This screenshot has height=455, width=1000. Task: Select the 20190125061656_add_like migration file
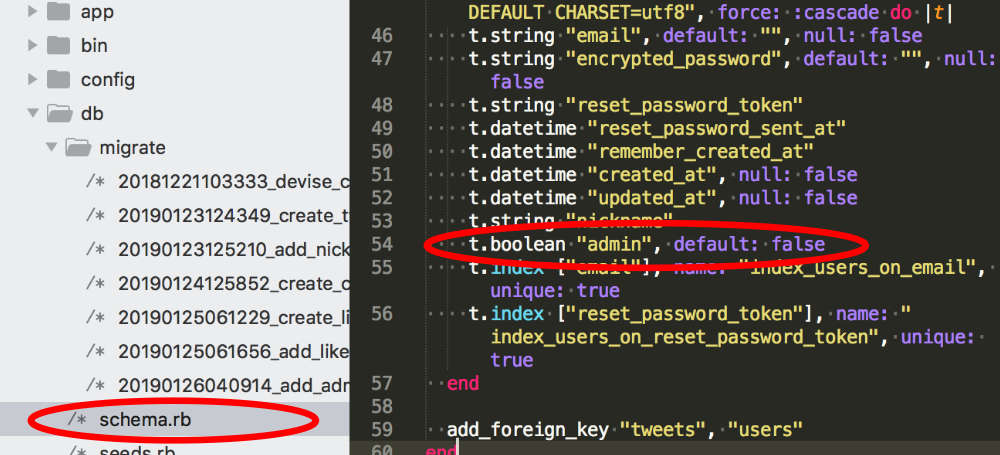click(232, 352)
